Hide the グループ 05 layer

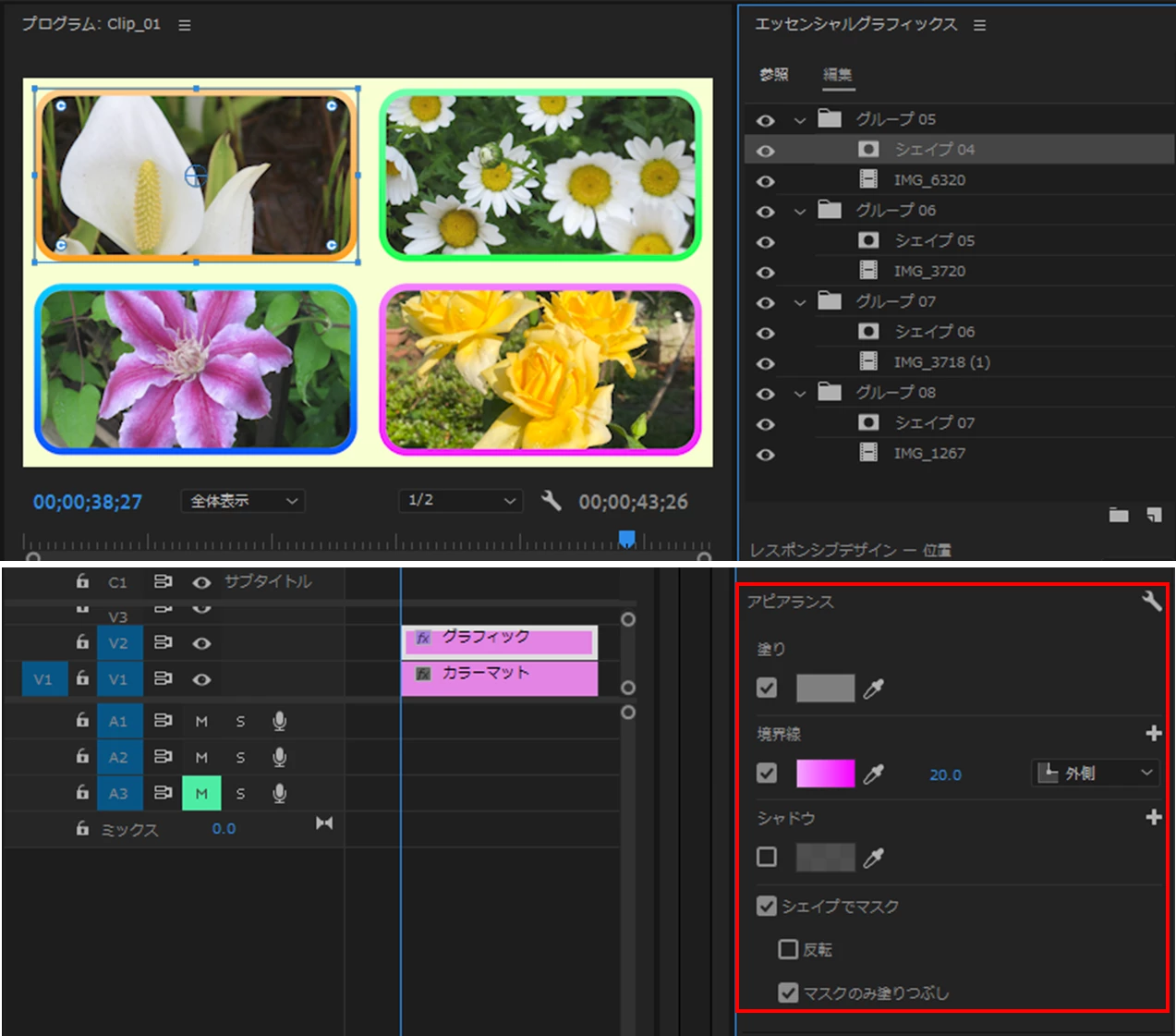point(765,120)
